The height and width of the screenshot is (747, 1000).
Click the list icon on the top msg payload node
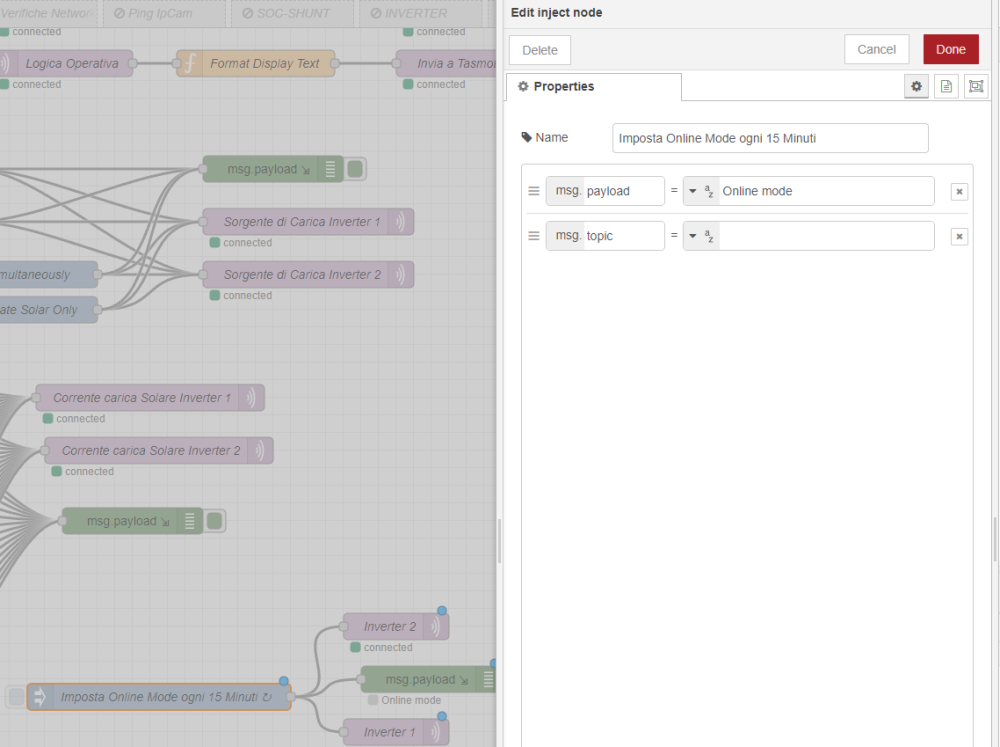[332, 169]
